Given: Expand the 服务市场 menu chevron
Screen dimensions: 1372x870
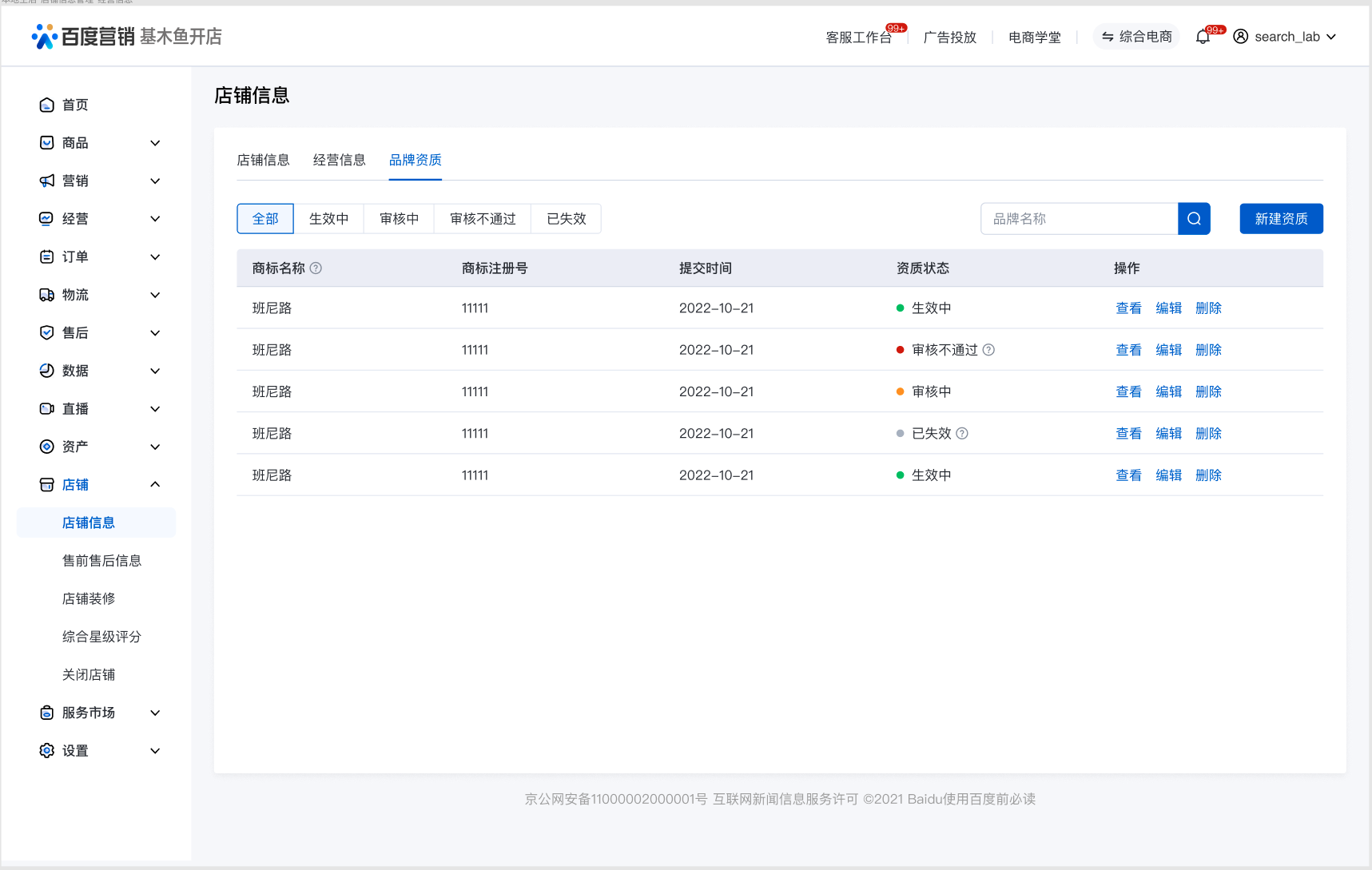Looking at the screenshot, I should click(x=155, y=713).
